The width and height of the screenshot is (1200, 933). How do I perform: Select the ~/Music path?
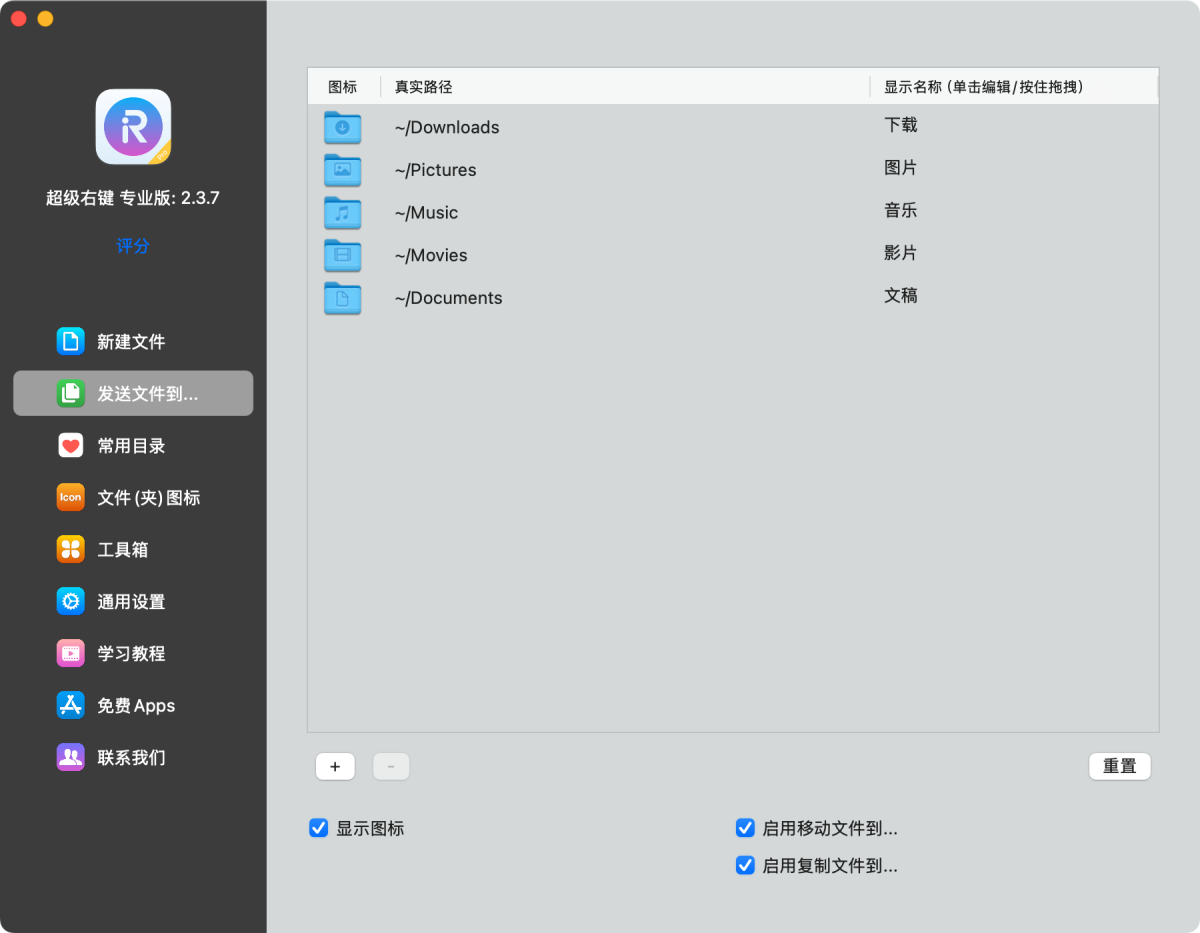[426, 213]
